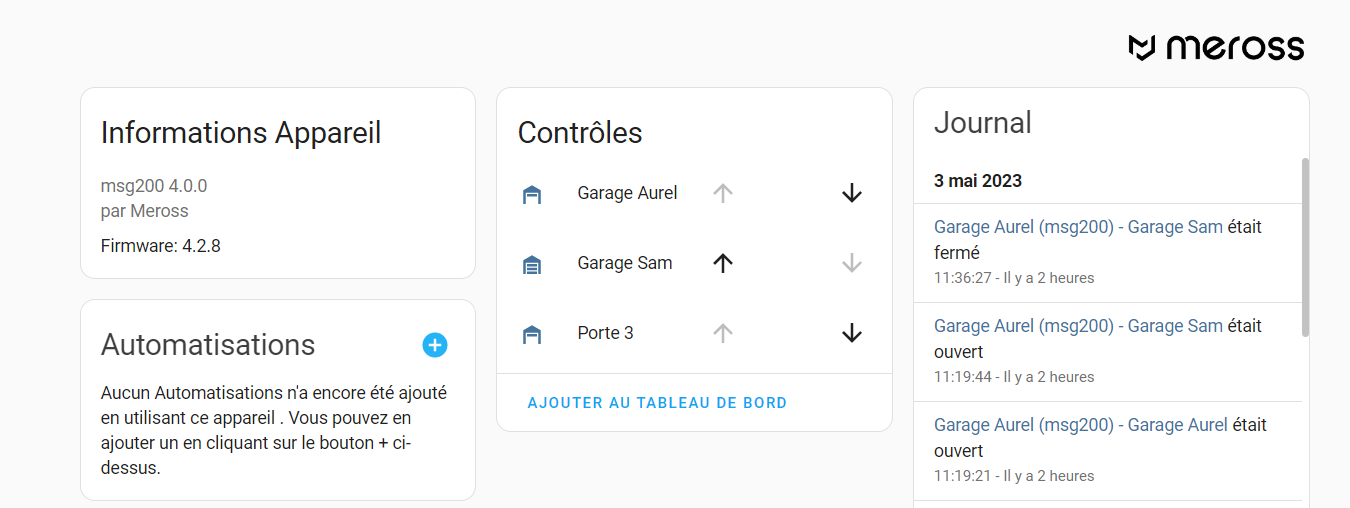Click the Meross logo

(1216, 47)
